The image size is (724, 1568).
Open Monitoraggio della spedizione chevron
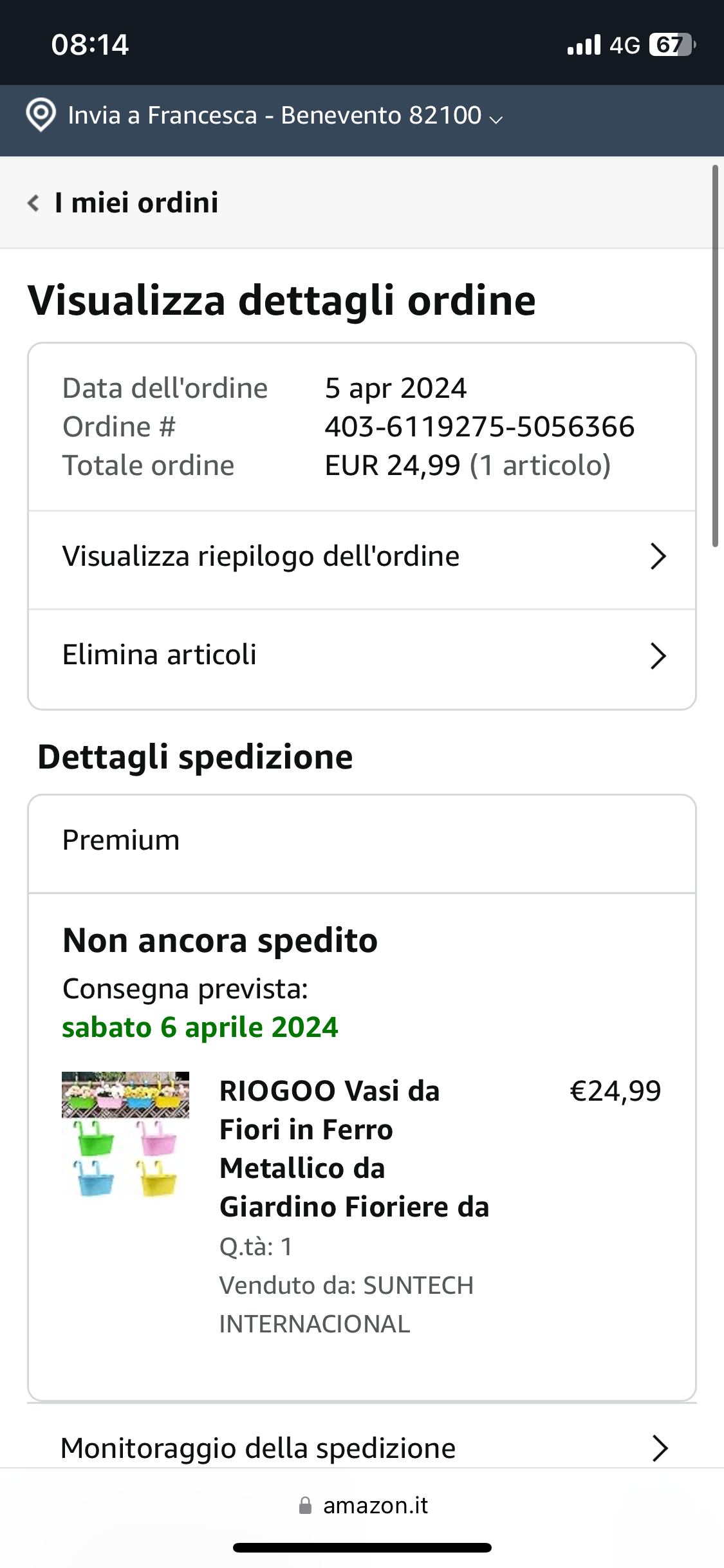tap(660, 1448)
